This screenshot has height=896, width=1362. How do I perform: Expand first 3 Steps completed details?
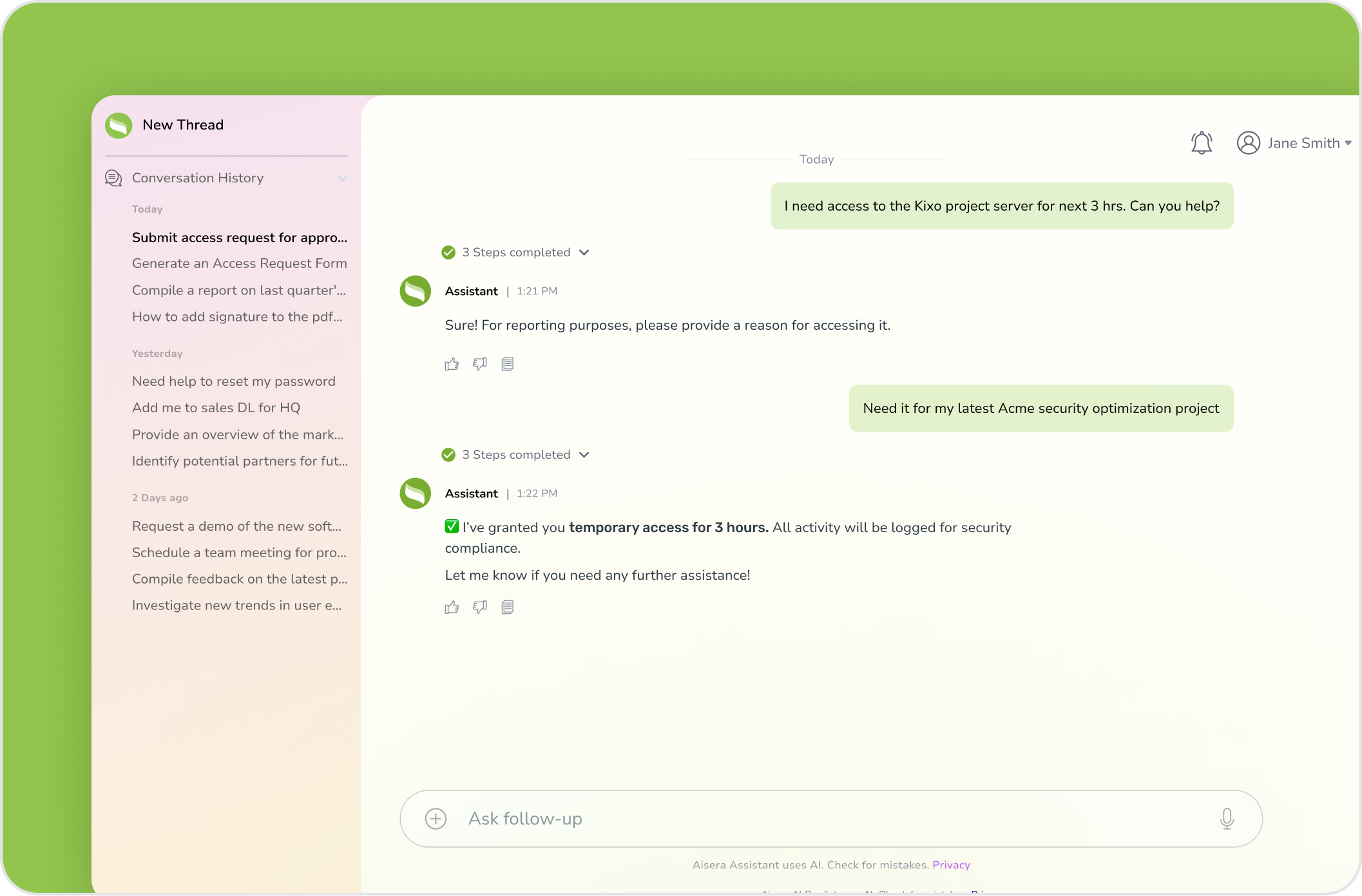(x=584, y=253)
